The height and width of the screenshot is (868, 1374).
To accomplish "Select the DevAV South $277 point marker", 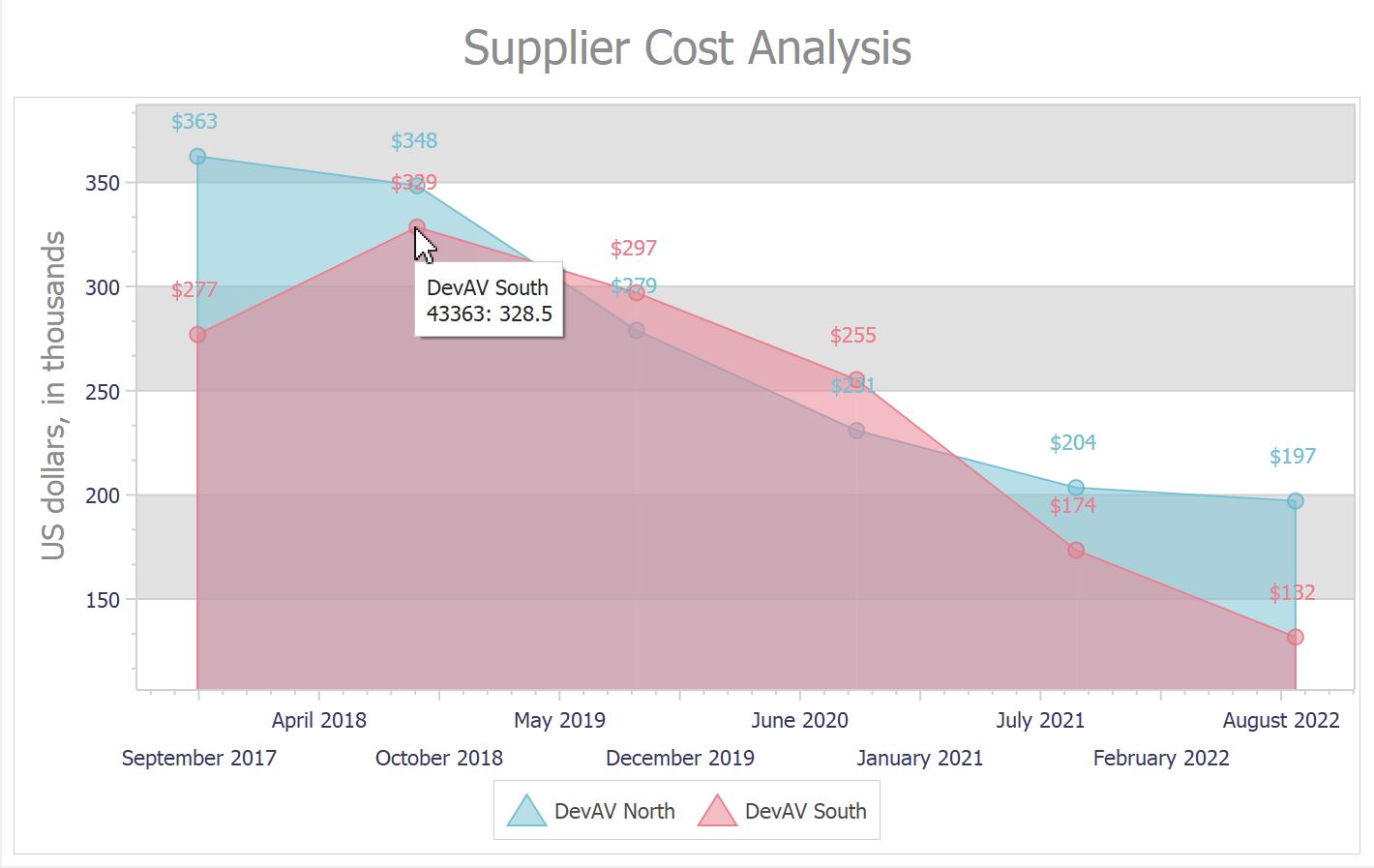I will 197,335.
